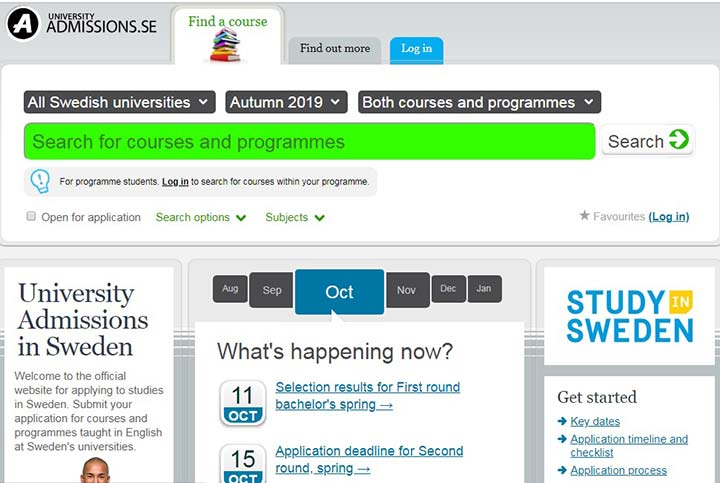Expand Search options
The height and width of the screenshot is (483, 720).
pos(201,217)
